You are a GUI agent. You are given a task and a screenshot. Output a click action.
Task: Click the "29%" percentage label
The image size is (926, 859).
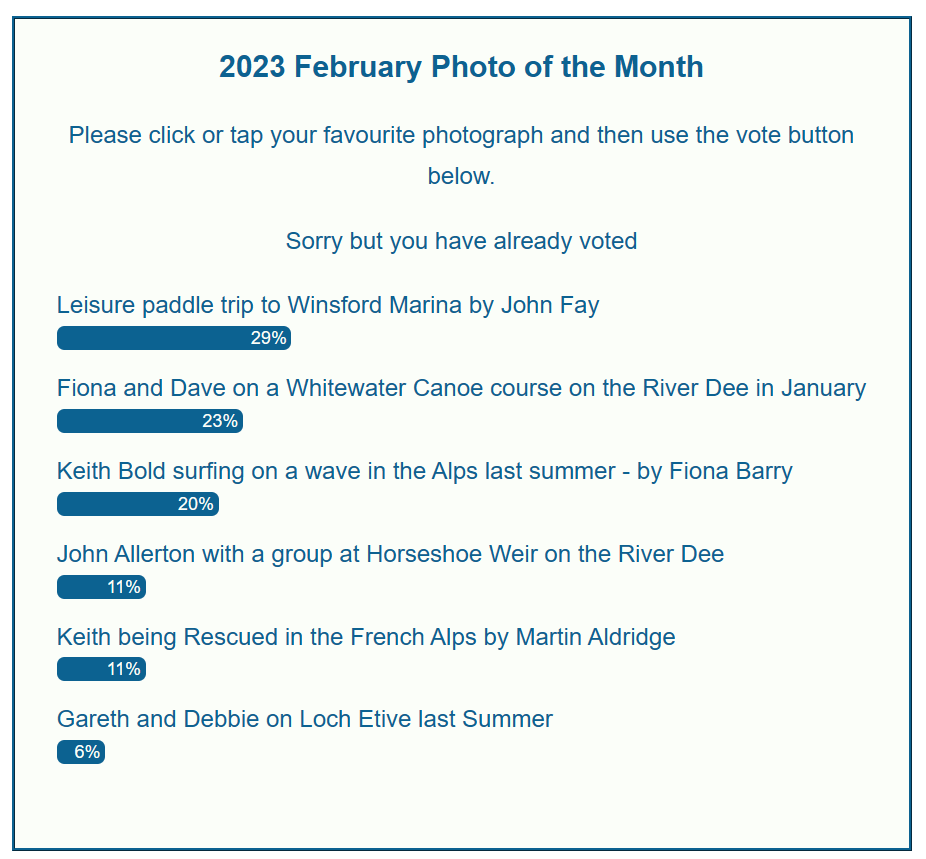pyautogui.click(x=268, y=338)
